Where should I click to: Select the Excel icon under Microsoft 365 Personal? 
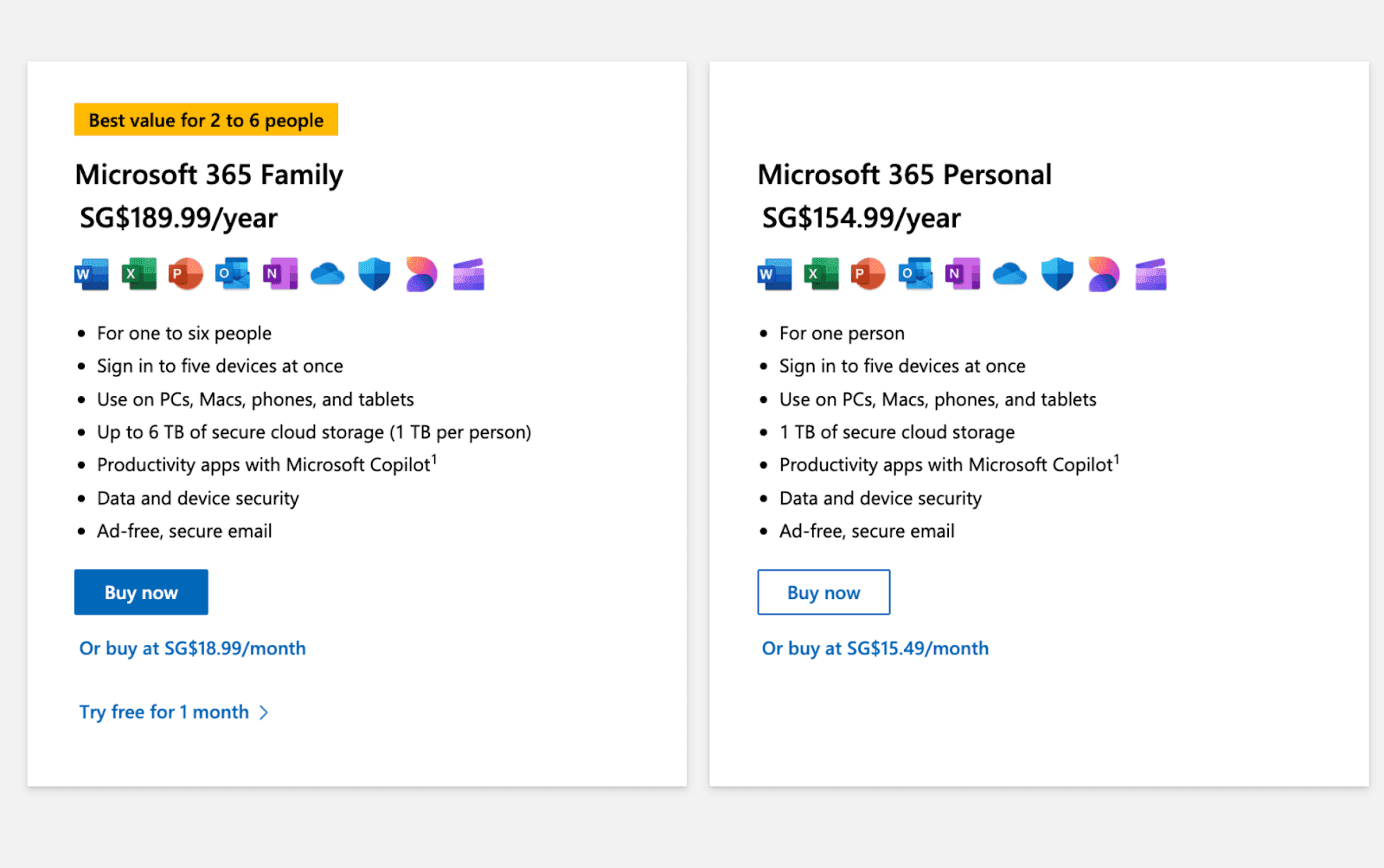pos(821,274)
